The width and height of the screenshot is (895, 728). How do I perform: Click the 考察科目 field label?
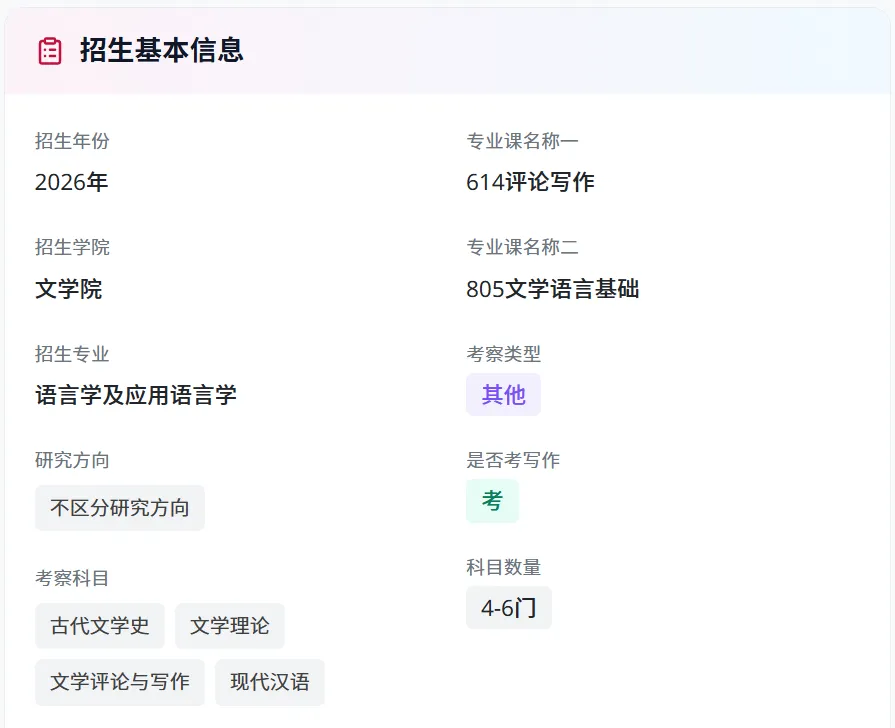(x=72, y=578)
